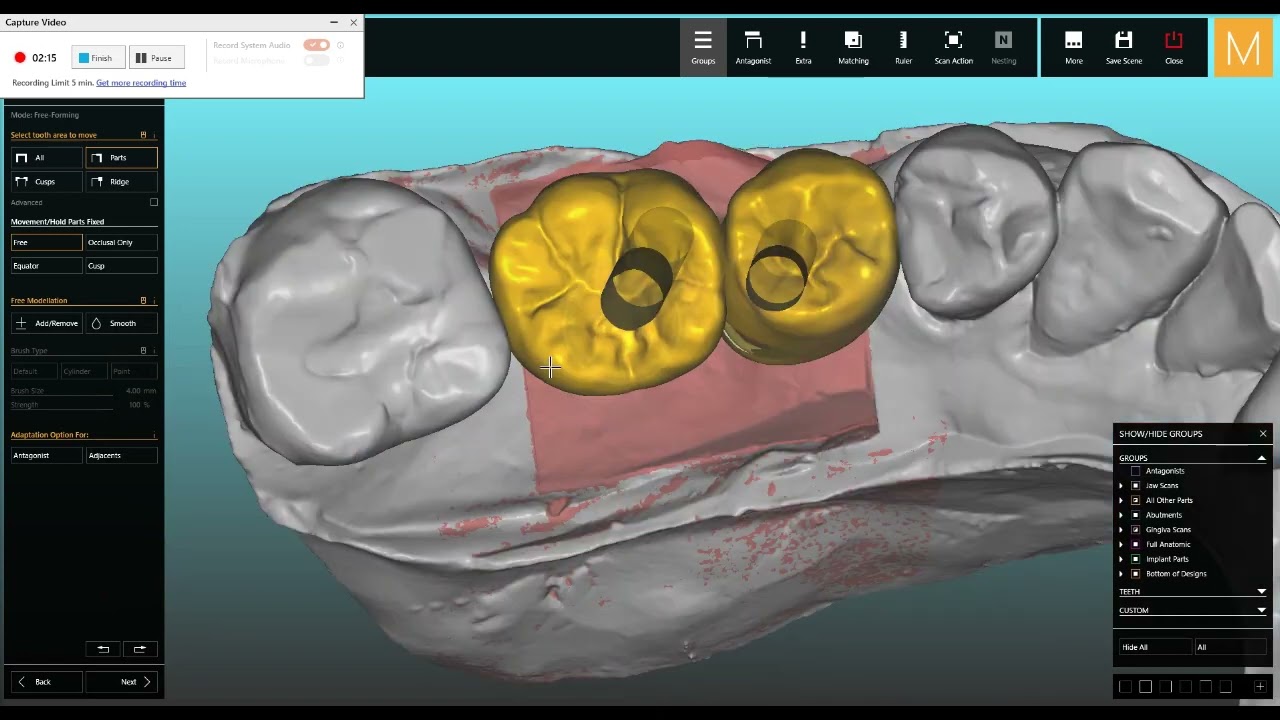
Task: Click the red record indicator dot
Action: coord(19,58)
